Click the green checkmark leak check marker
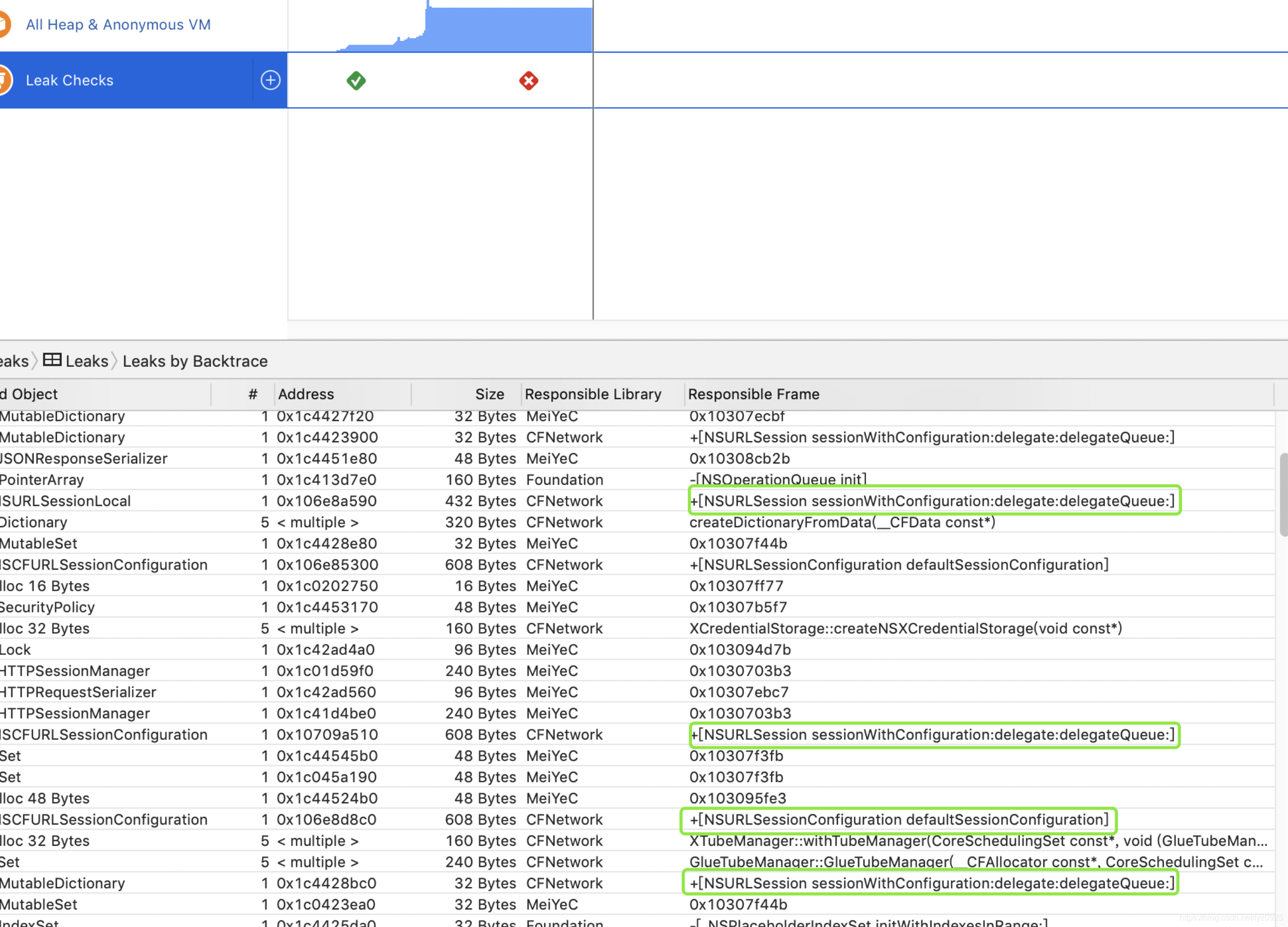Viewport: 1288px width, 927px height. 356,81
